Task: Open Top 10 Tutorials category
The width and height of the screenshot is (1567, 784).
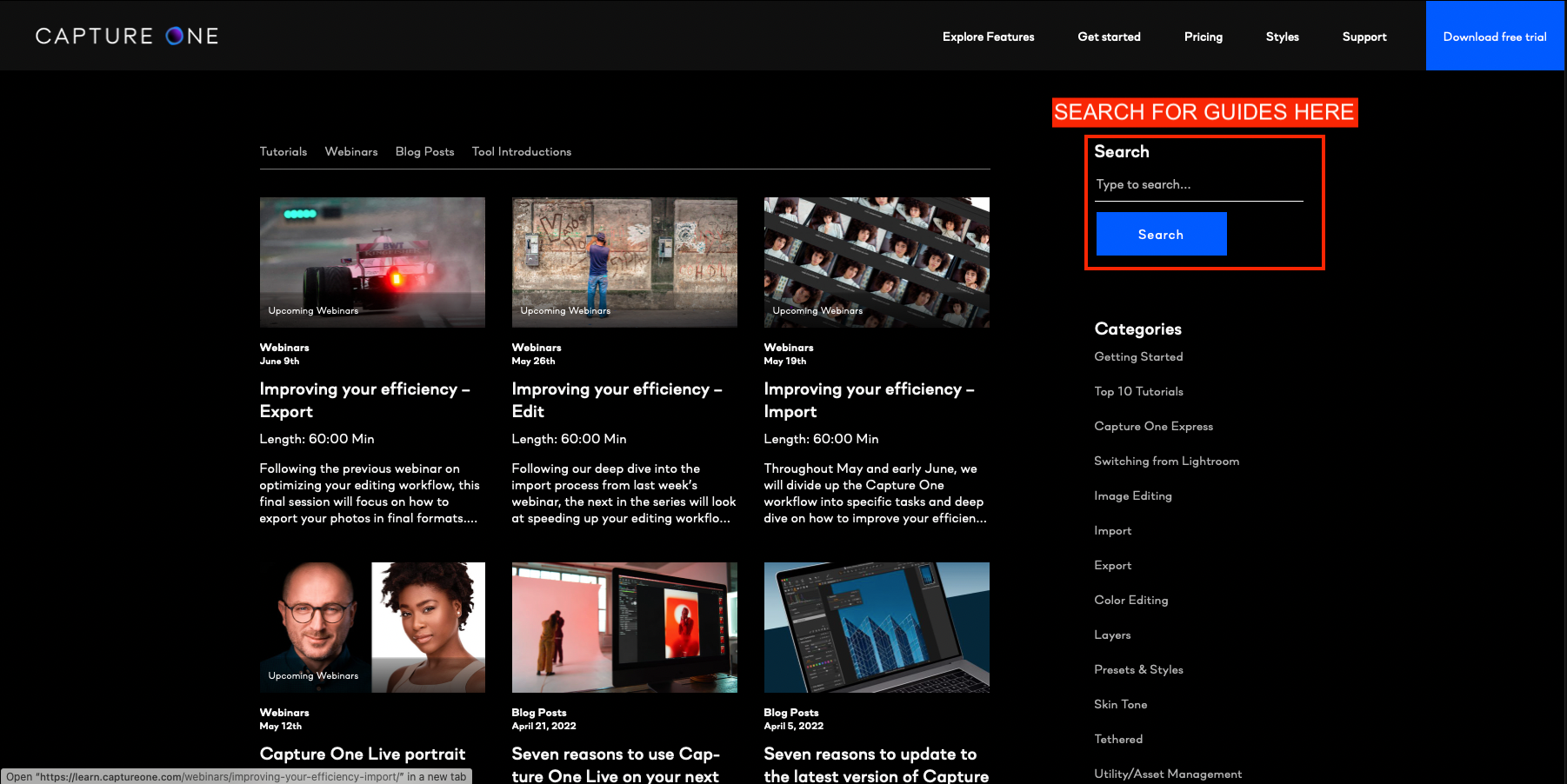Action: (1138, 391)
